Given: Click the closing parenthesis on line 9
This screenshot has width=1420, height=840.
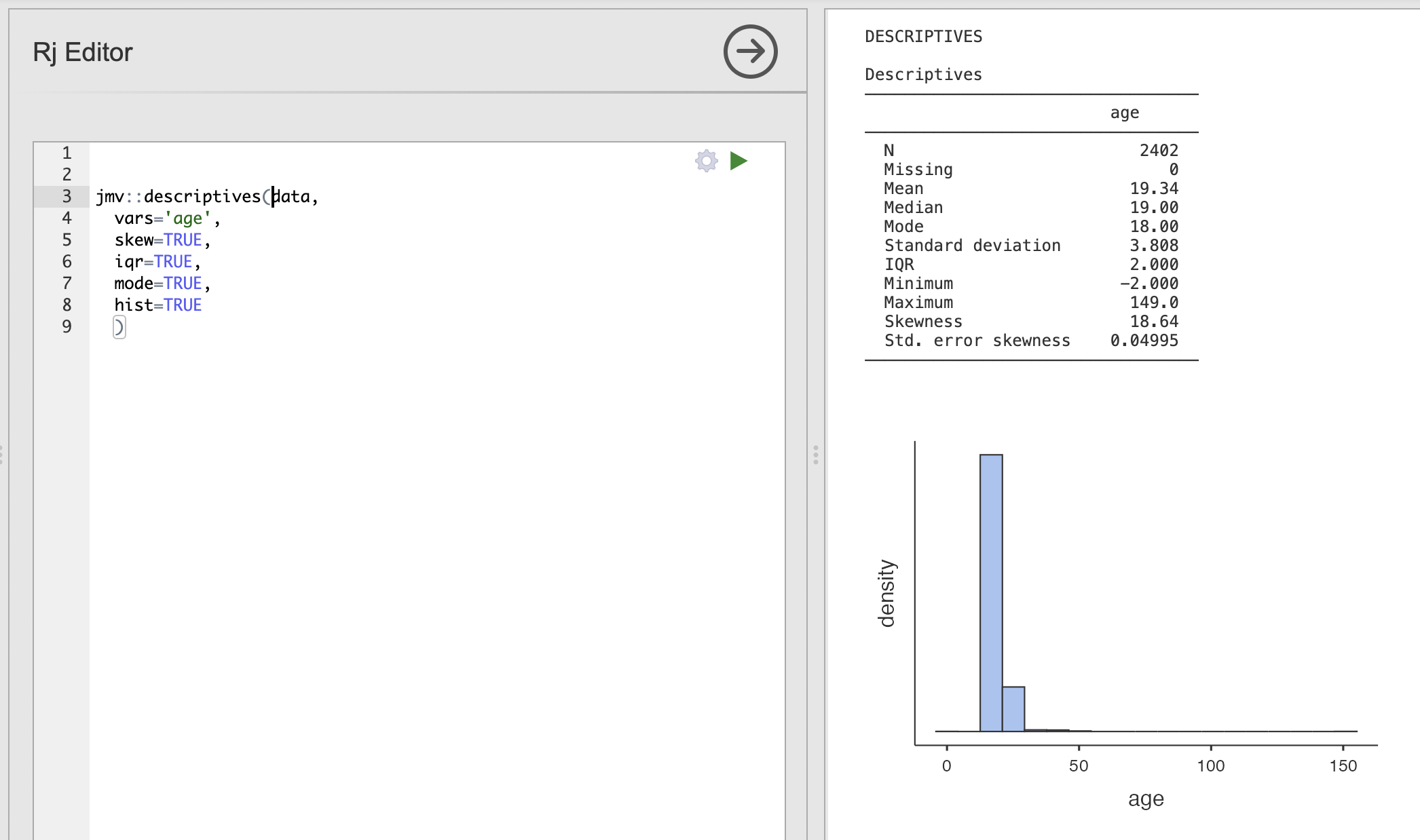Looking at the screenshot, I should pyautogui.click(x=119, y=327).
